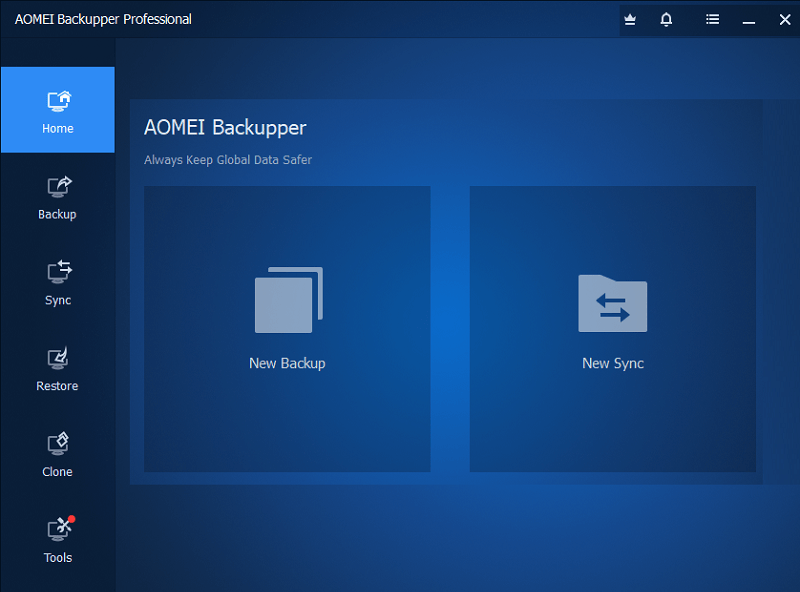Create a New Sync task
800x592 pixels.
click(x=613, y=329)
